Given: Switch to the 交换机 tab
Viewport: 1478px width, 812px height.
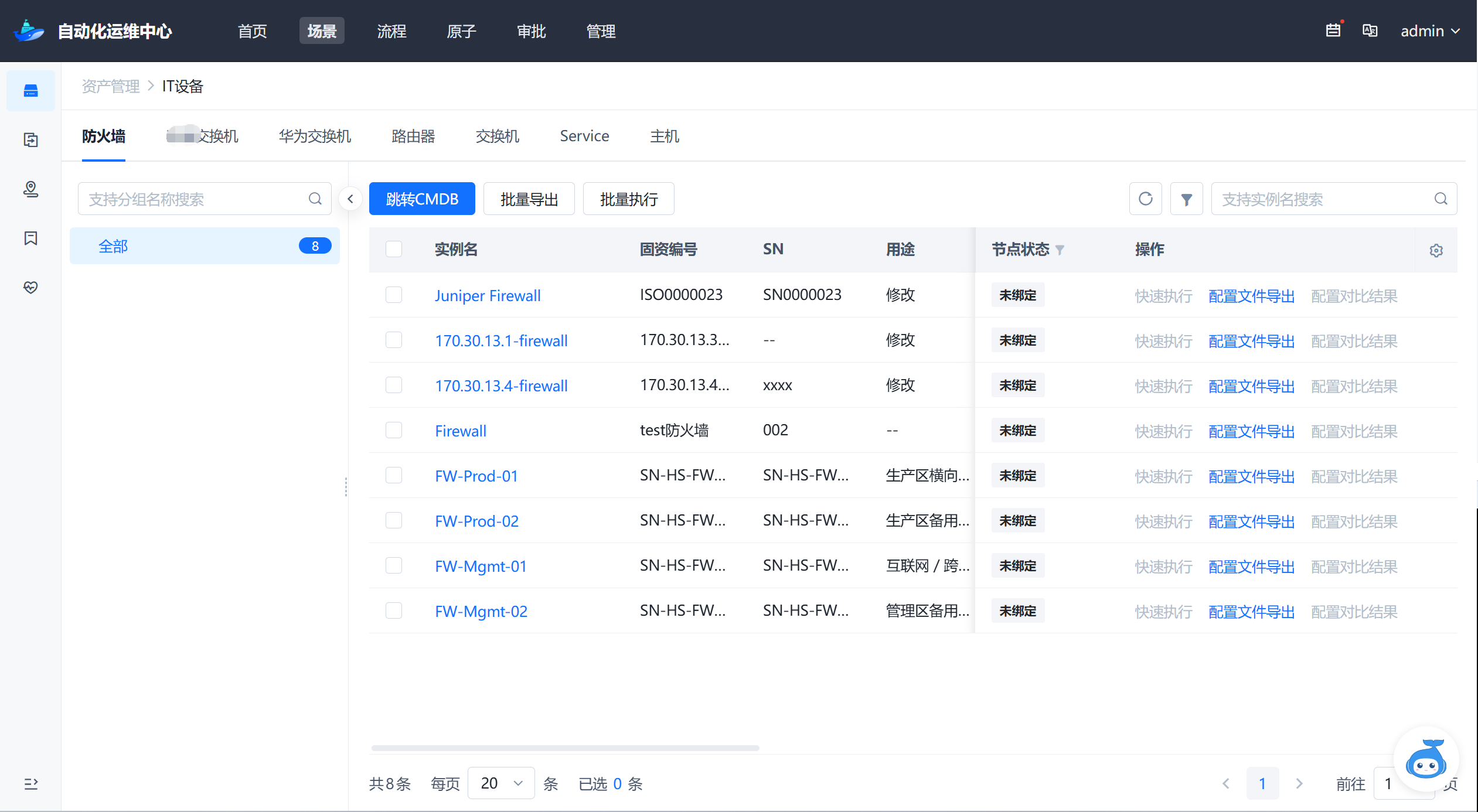Looking at the screenshot, I should pos(498,136).
